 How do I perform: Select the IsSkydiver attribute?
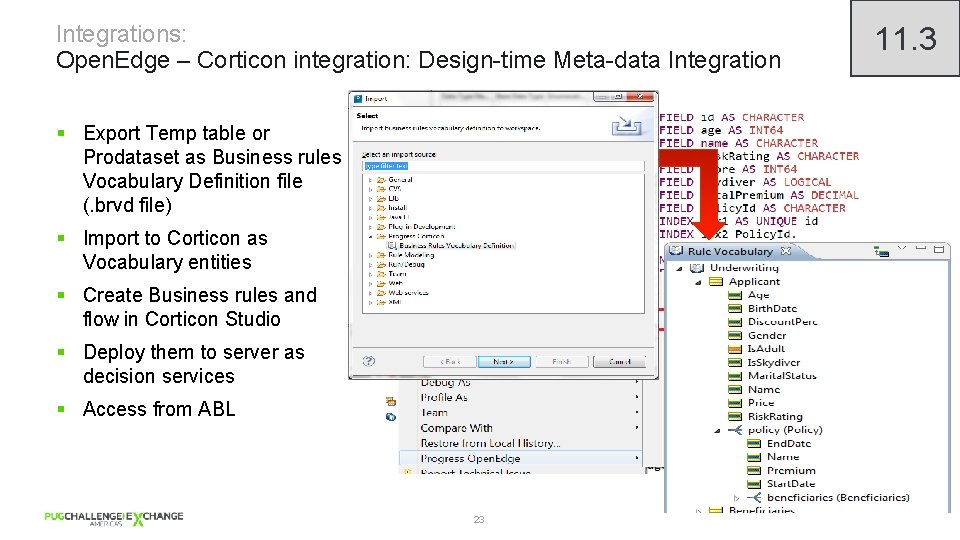pos(774,362)
